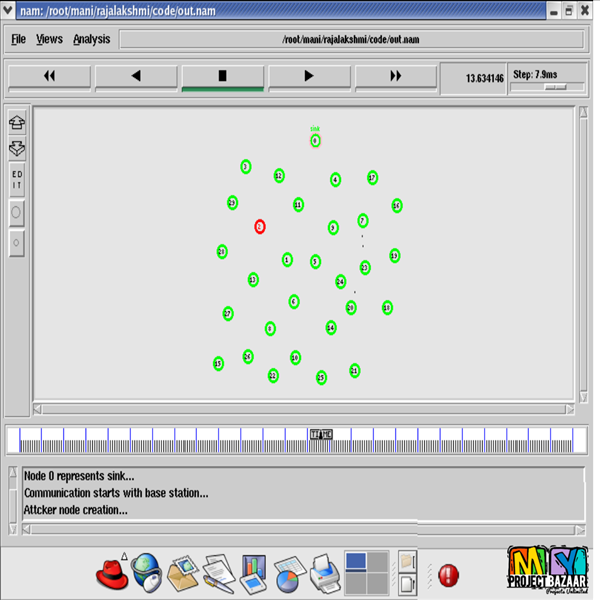
Task: Select node 9 in the topology
Action: pyautogui.click(x=333, y=228)
